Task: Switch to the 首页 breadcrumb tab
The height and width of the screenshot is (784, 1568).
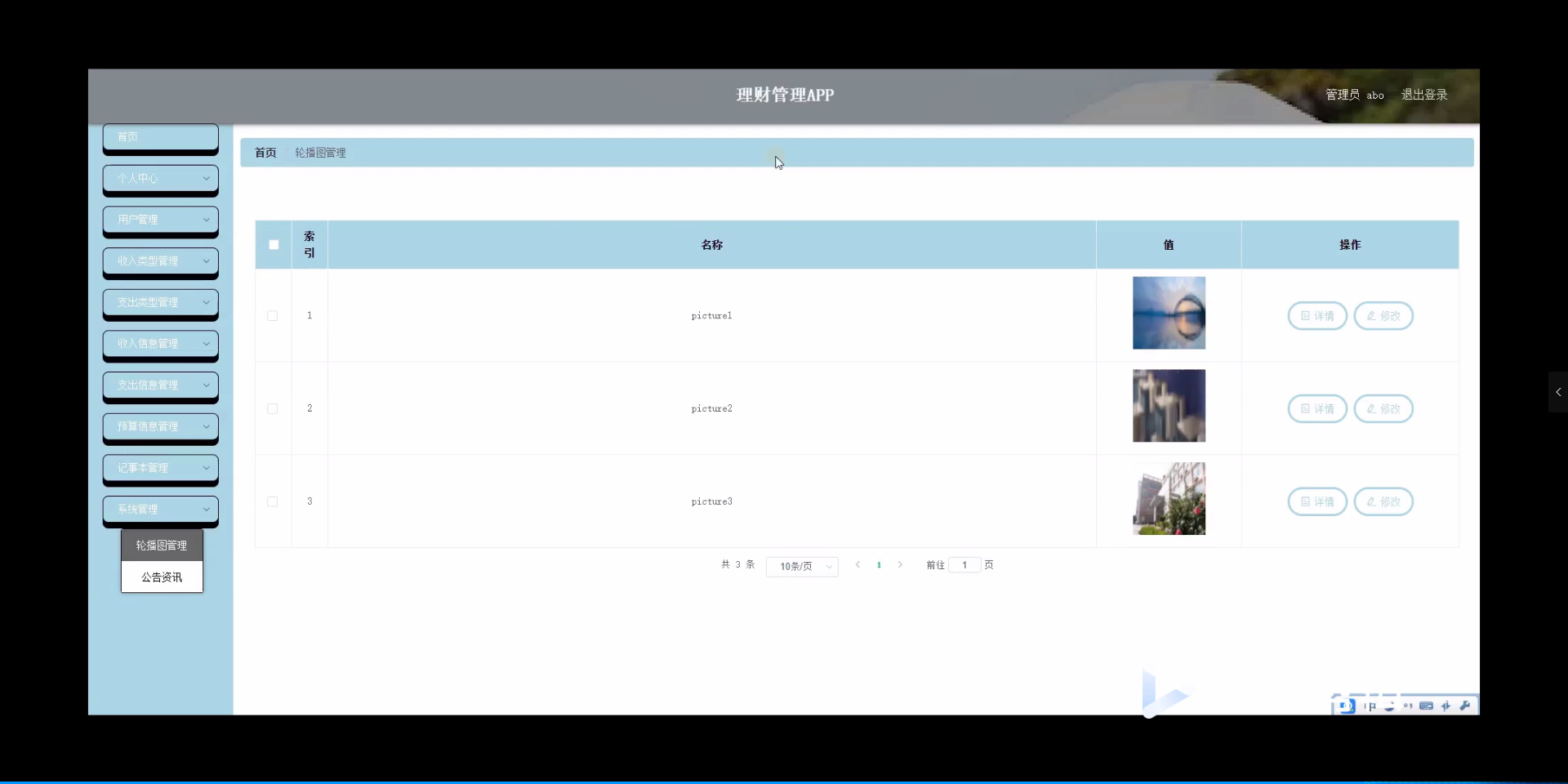Action: coord(265,152)
